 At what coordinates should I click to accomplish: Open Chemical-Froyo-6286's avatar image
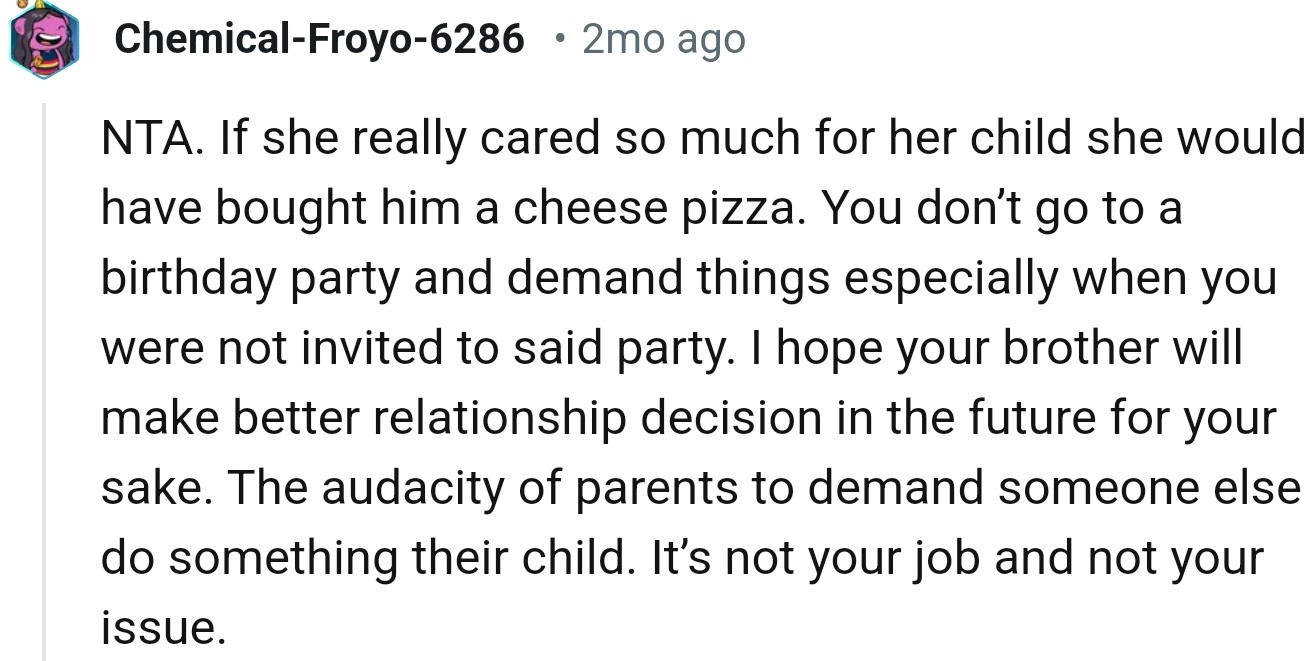43,39
